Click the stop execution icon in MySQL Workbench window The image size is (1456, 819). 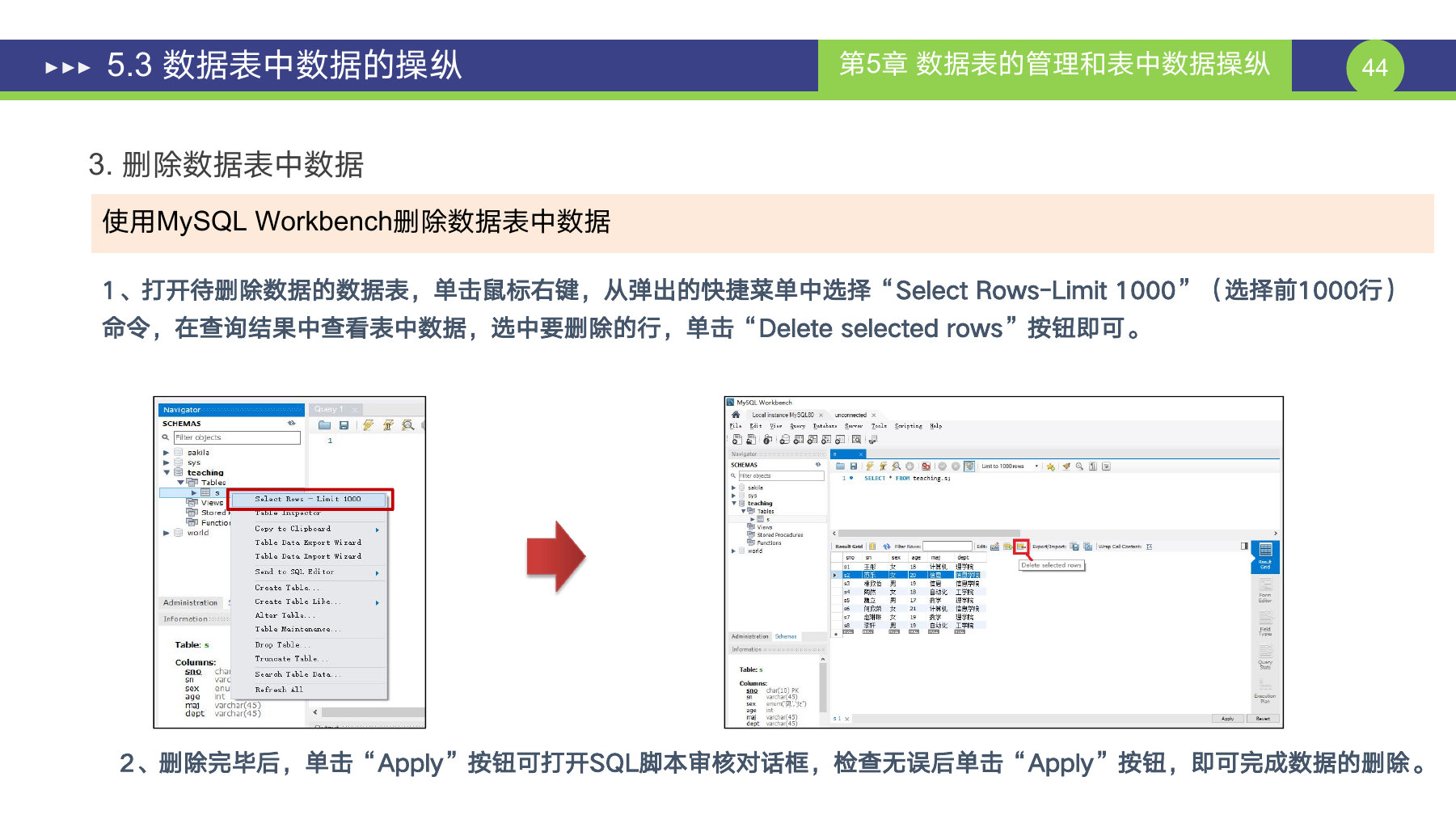[x=909, y=466]
